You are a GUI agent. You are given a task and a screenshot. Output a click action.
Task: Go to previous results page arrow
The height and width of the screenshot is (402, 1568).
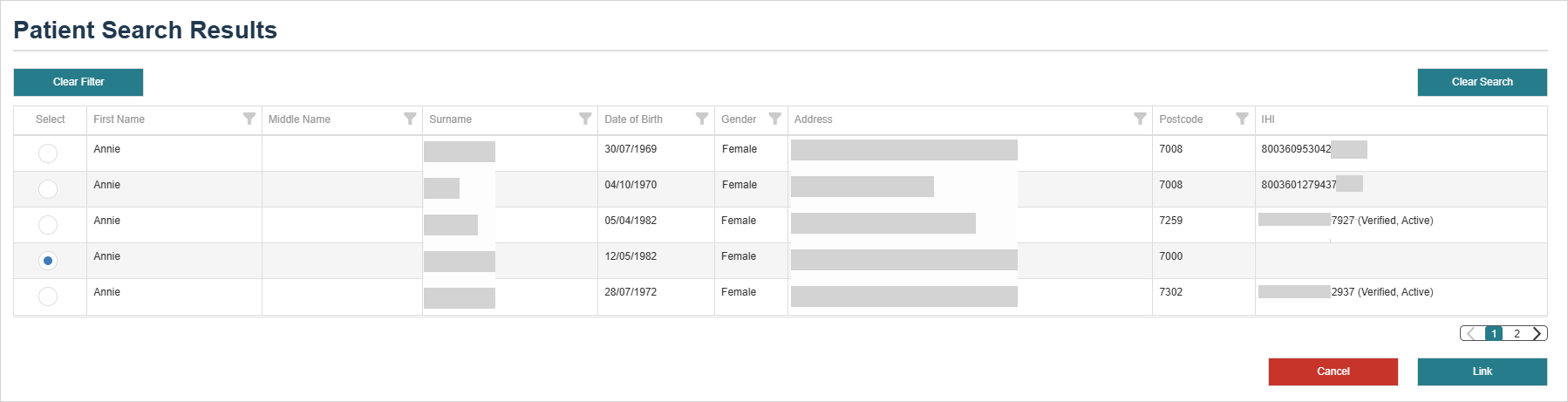1471,333
